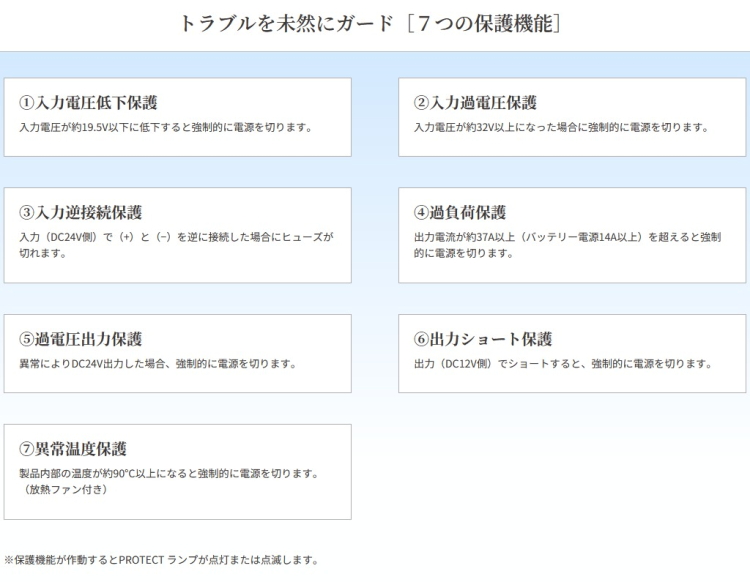
Task: Select the ③入力逆接続保護 heading
Action: point(81,213)
